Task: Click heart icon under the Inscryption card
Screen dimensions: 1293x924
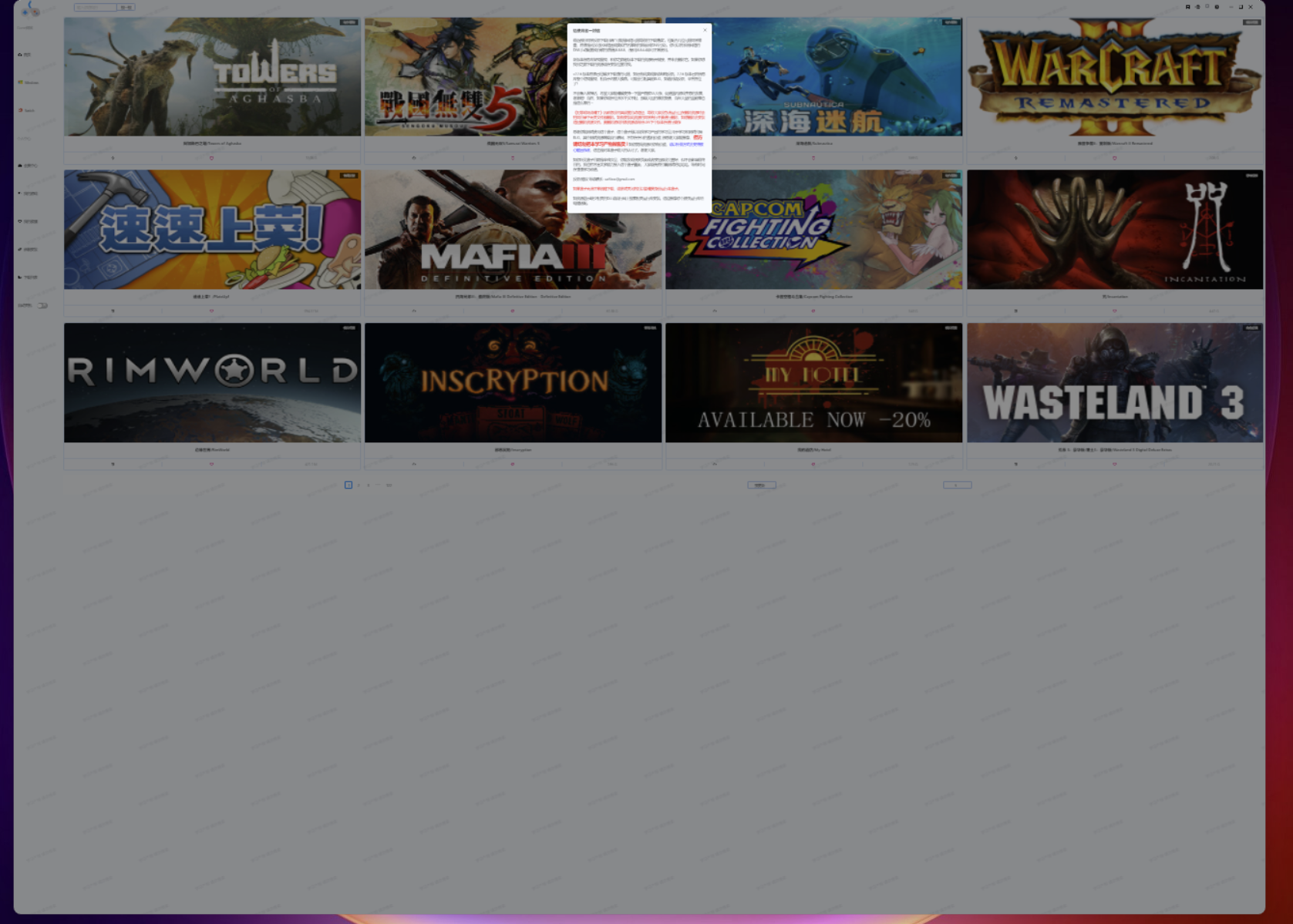Action: (x=512, y=464)
